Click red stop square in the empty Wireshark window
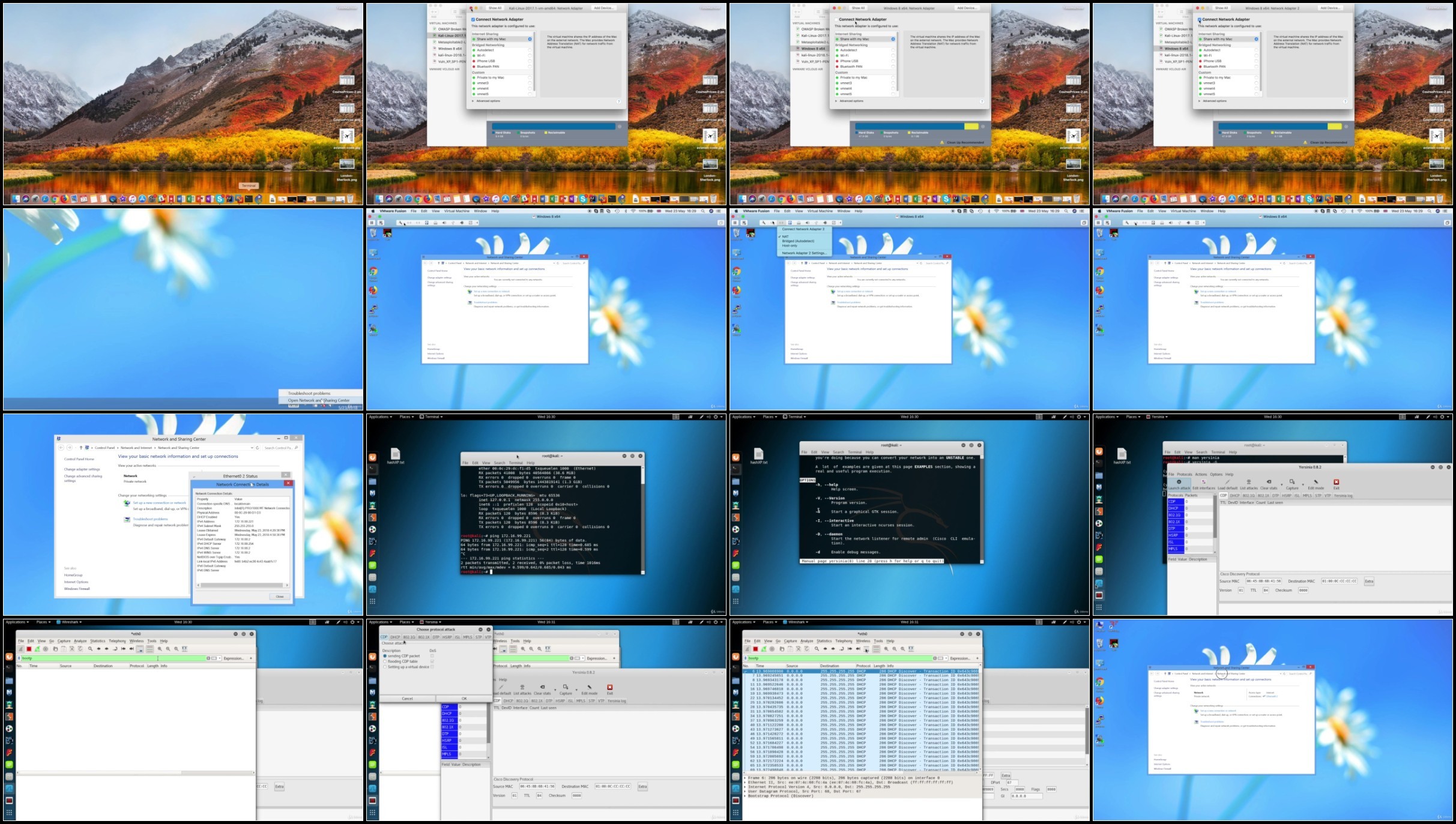 pos(29,649)
